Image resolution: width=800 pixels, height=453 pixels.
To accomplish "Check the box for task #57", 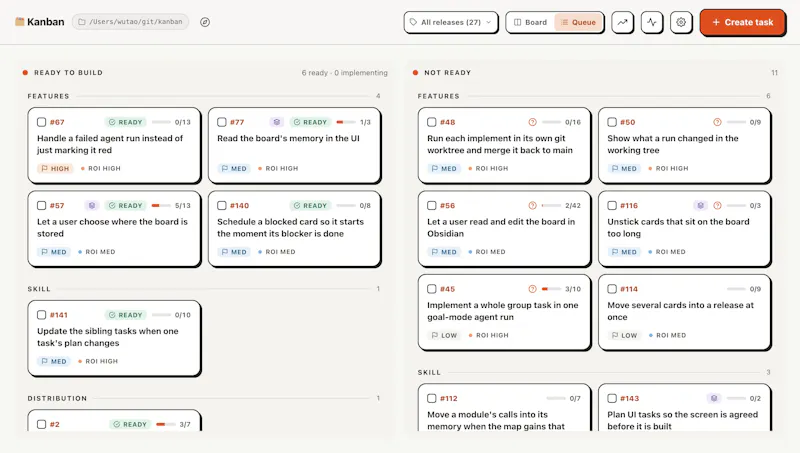I will (x=42, y=206).
